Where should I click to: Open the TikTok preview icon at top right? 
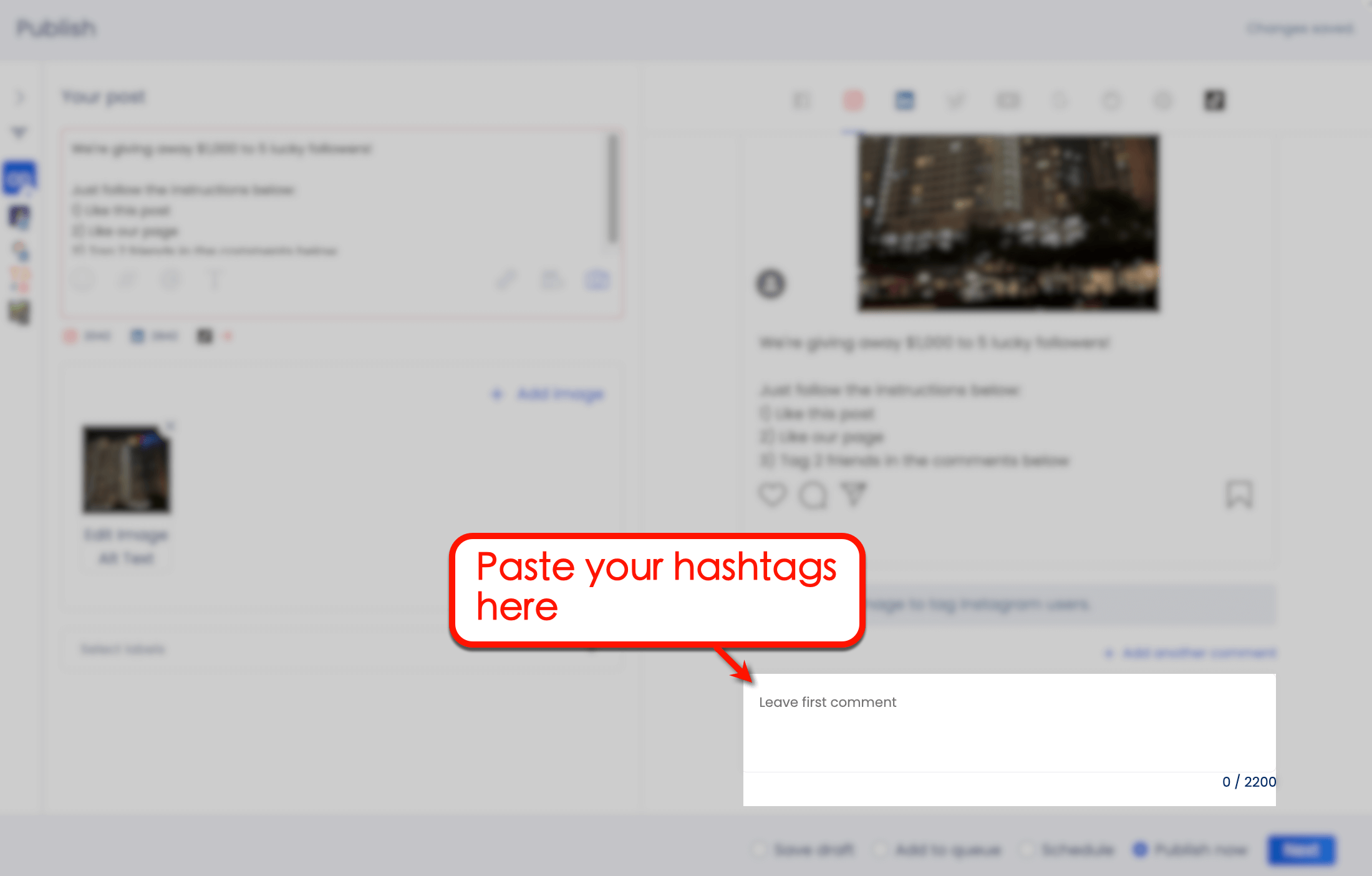tap(1215, 100)
